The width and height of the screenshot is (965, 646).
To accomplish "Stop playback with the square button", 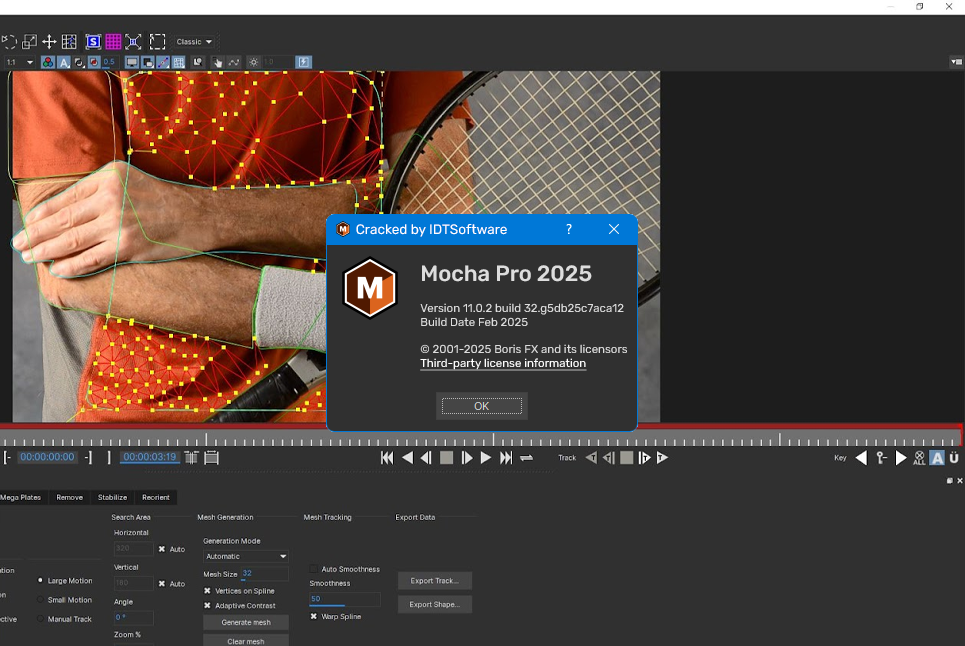I will [x=447, y=458].
